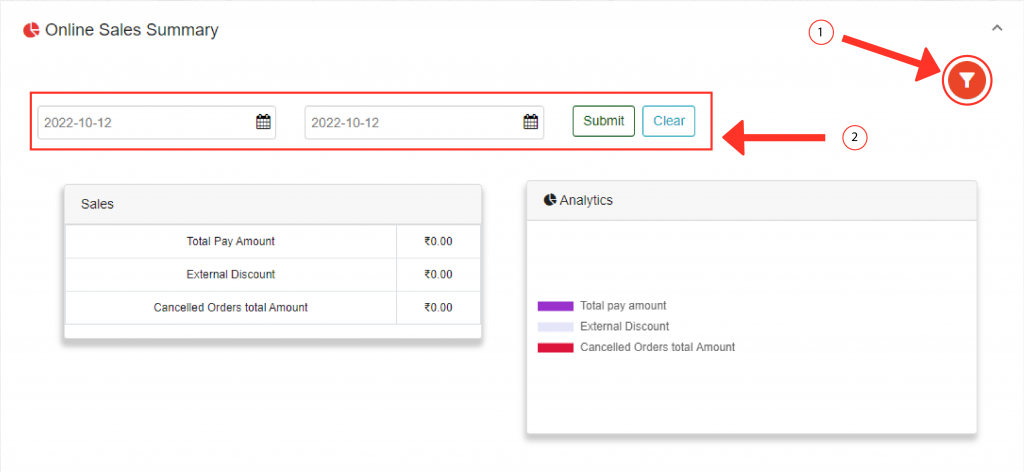Image resolution: width=1024 pixels, height=472 pixels.
Task: Click inside the start date input field
Action: pyautogui.click(x=145, y=122)
